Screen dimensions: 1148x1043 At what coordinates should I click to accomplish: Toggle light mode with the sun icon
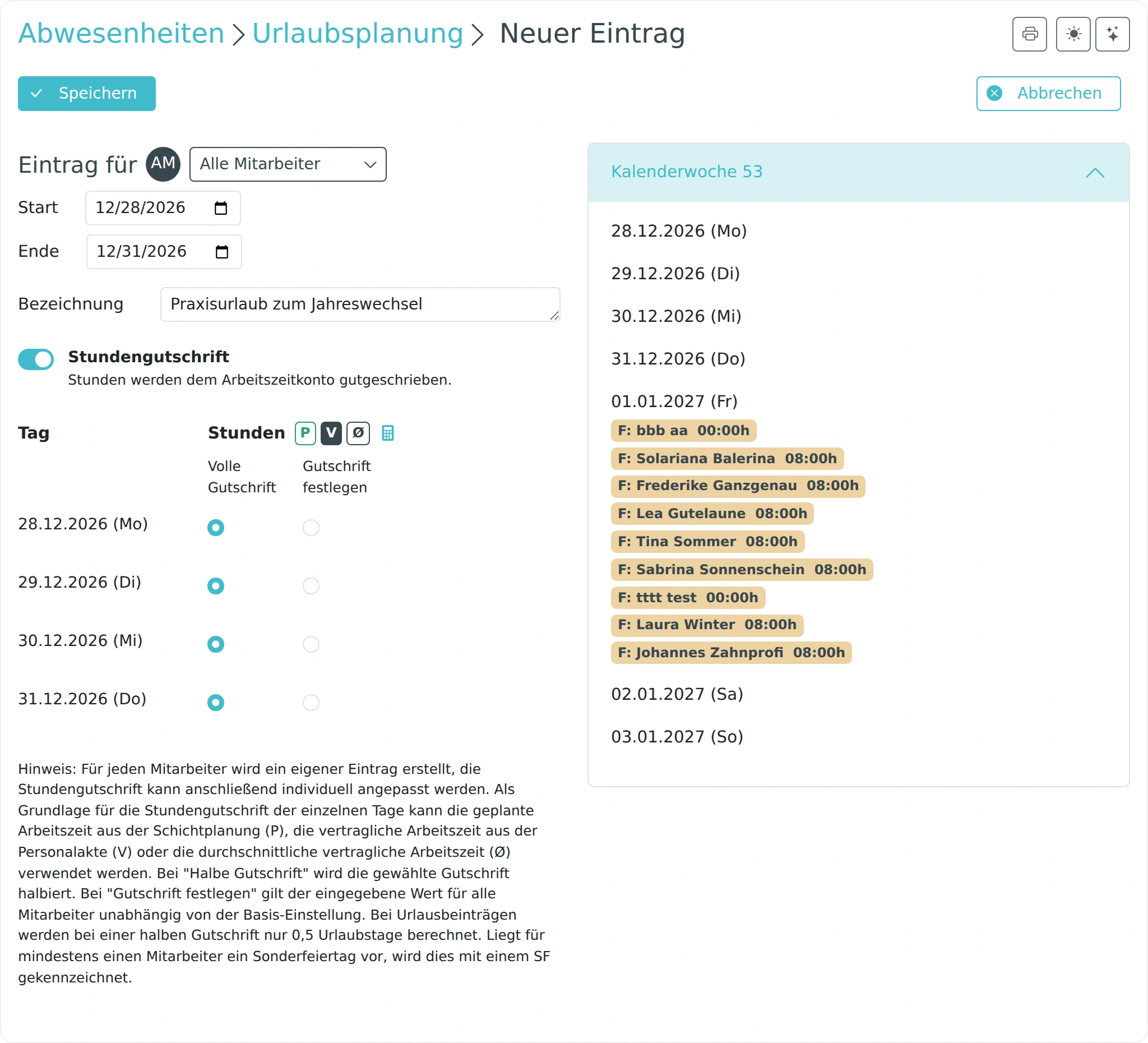pos(1073,34)
